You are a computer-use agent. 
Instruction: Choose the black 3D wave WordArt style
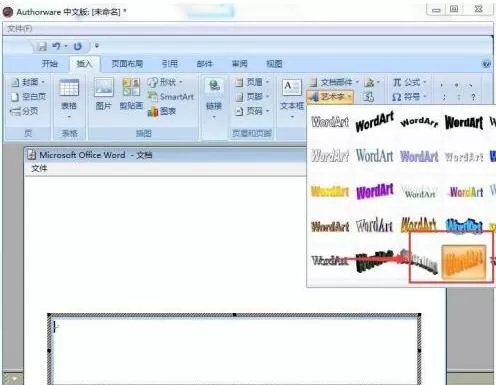pos(375,261)
